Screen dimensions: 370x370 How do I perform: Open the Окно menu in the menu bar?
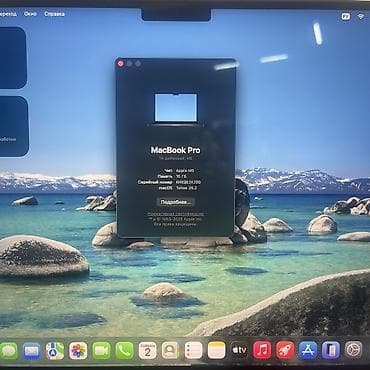click(x=30, y=14)
